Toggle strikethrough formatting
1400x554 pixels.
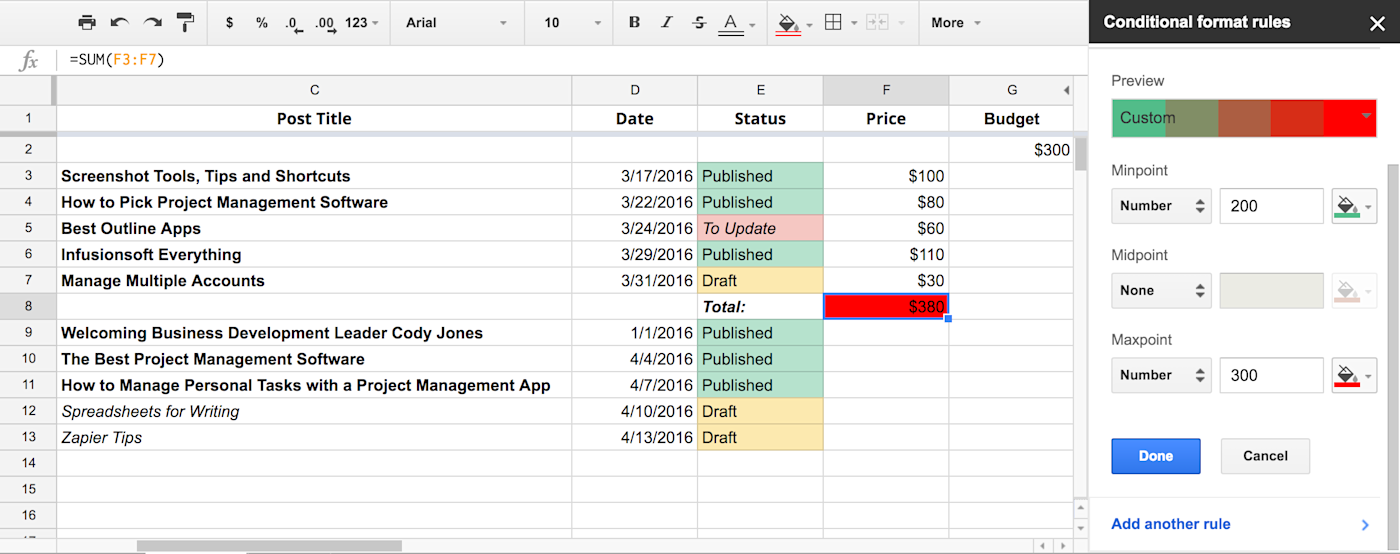point(698,22)
